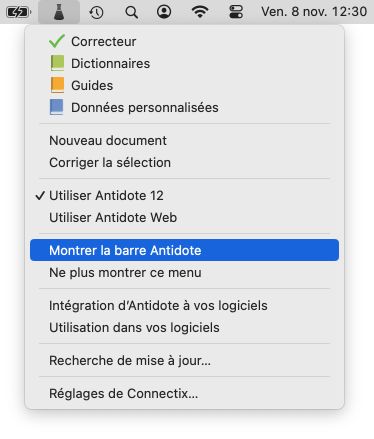Open Time Machine clock icon in menu bar
Image resolution: width=374 pixels, height=439 pixels.
point(96,12)
